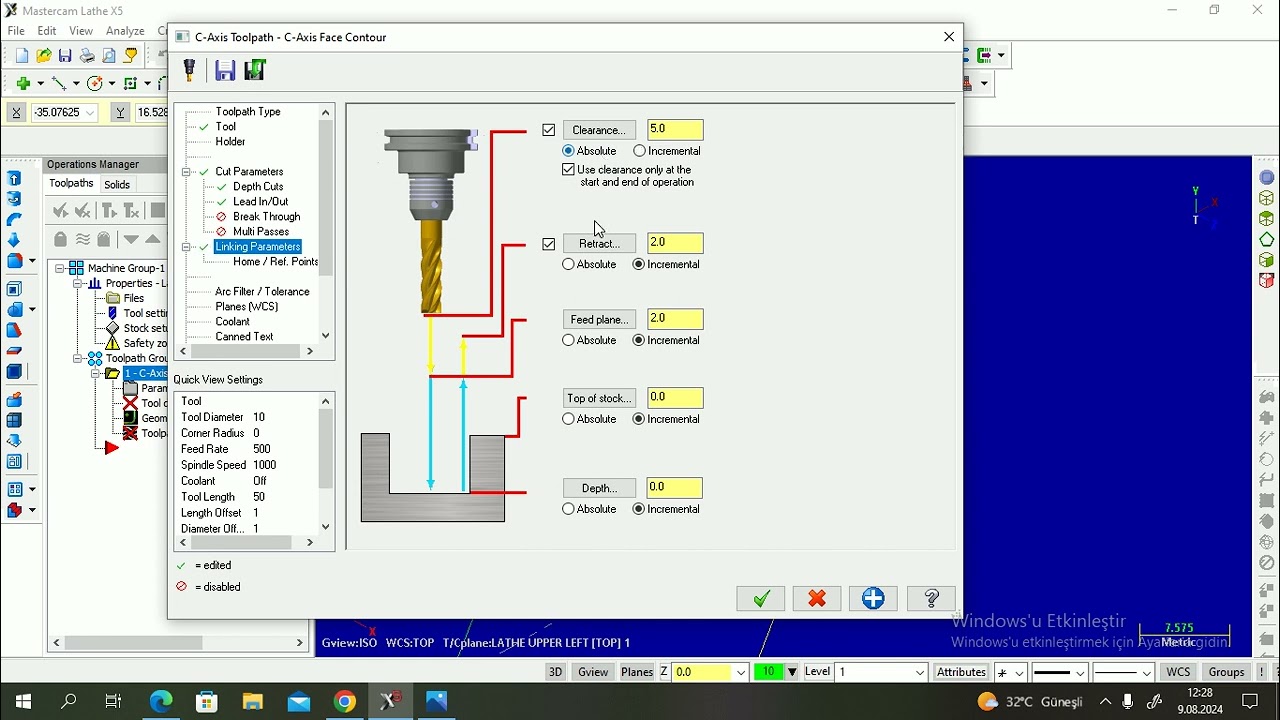Click the create circle icon
Viewport: 1280px width, 720px height.
(x=95, y=84)
